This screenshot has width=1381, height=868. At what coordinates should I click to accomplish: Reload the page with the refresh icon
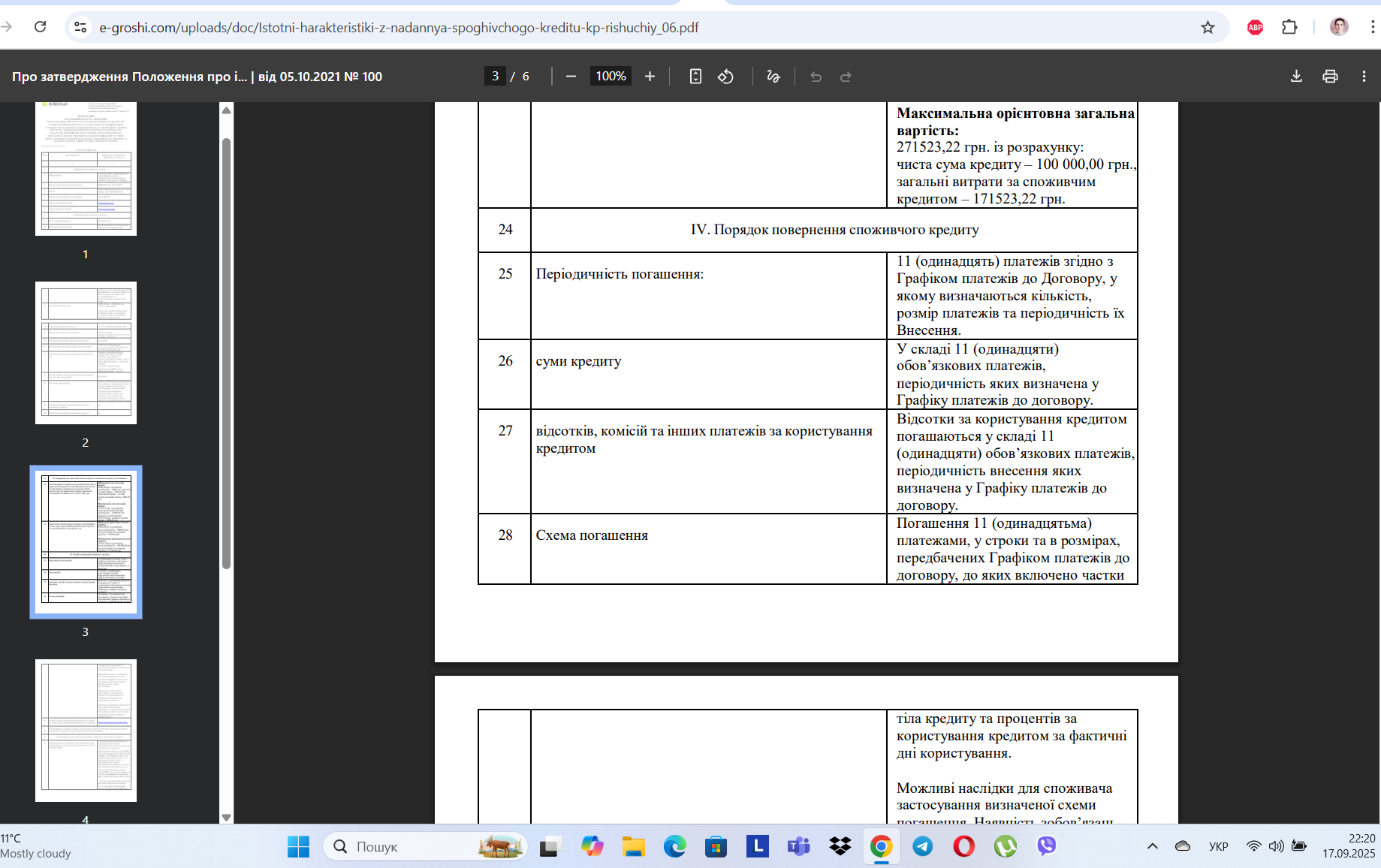tap(41, 27)
